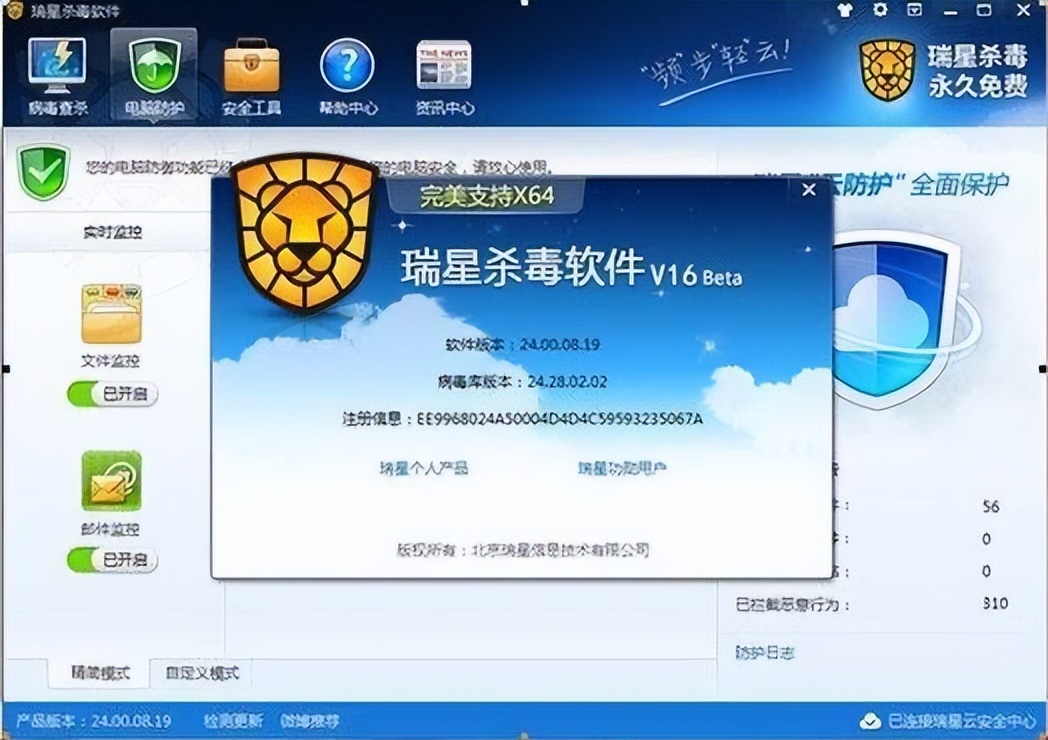The width and height of the screenshot is (1048, 740).
Task: Click the 文件监控 file monitor folder icon
Action: (x=113, y=315)
